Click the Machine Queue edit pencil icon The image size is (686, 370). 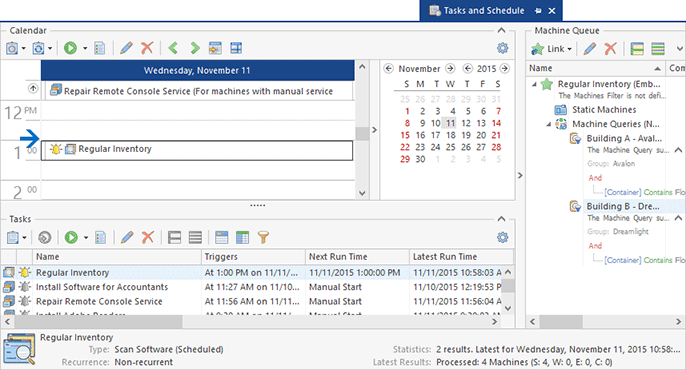(590, 49)
